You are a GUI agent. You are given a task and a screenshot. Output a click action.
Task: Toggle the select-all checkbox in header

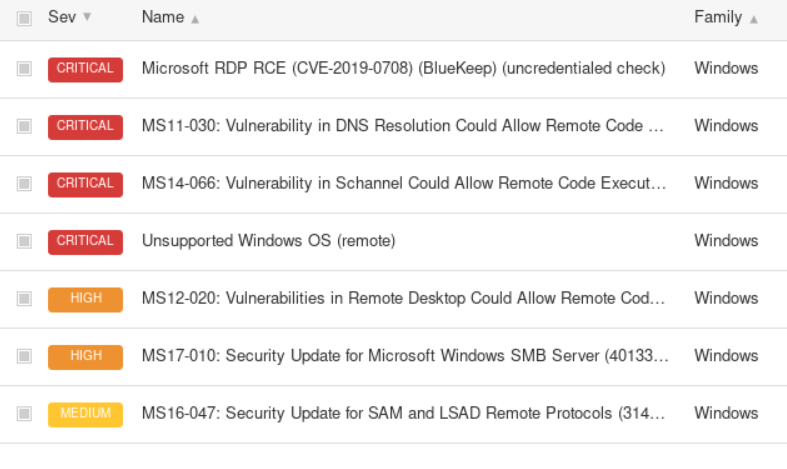point(25,18)
